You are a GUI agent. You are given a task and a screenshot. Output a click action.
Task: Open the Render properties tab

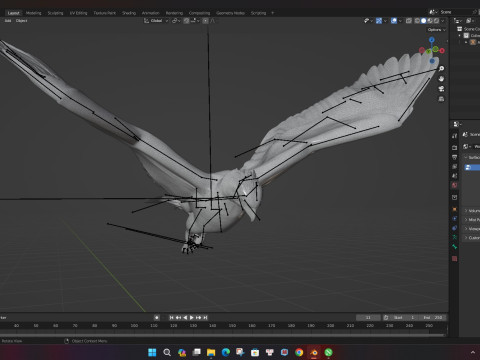point(455,147)
